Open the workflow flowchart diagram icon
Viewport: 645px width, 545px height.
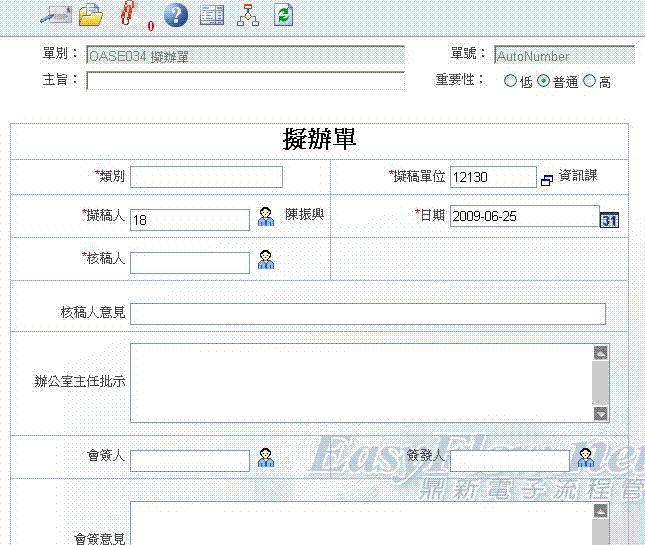(x=247, y=15)
